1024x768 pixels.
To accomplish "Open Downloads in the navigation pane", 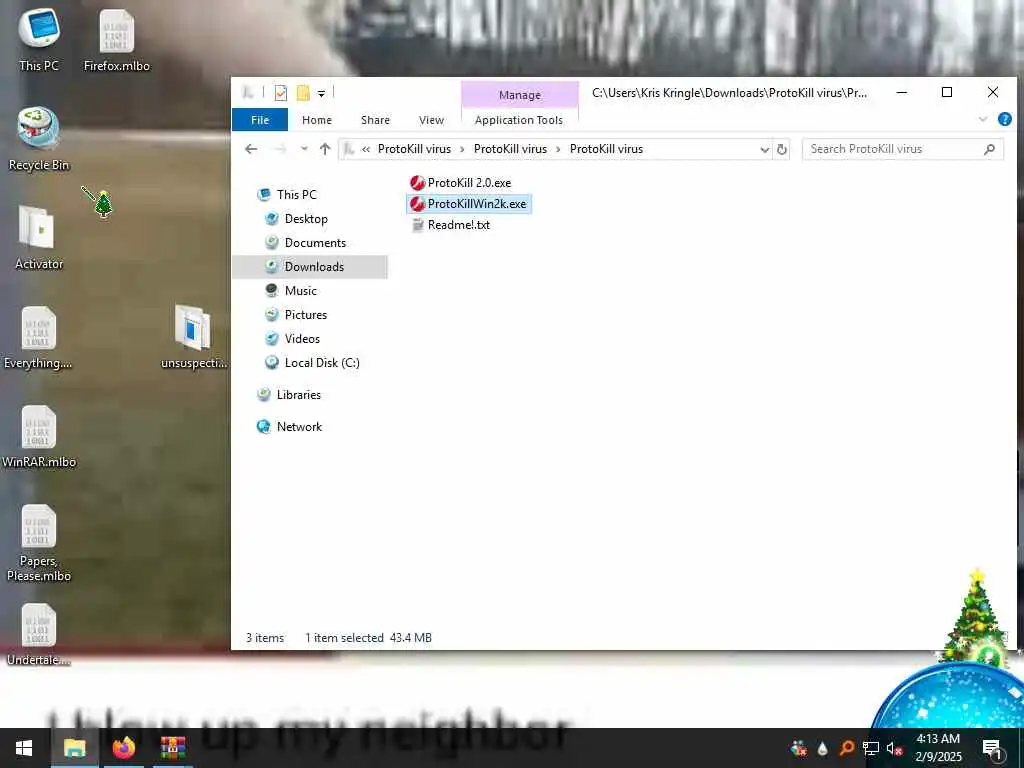I will point(310,266).
